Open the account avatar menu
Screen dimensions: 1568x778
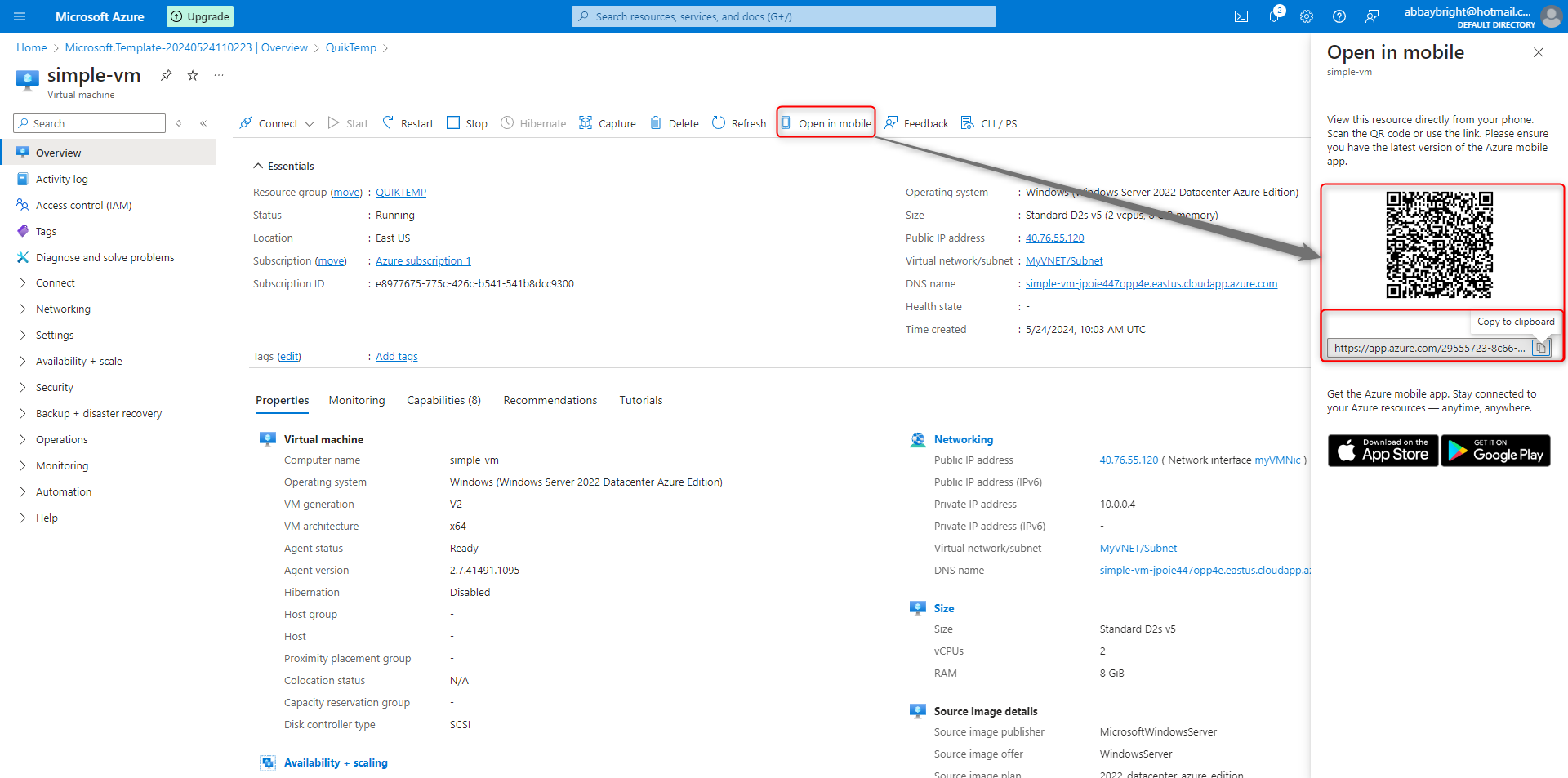(x=1551, y=16)
